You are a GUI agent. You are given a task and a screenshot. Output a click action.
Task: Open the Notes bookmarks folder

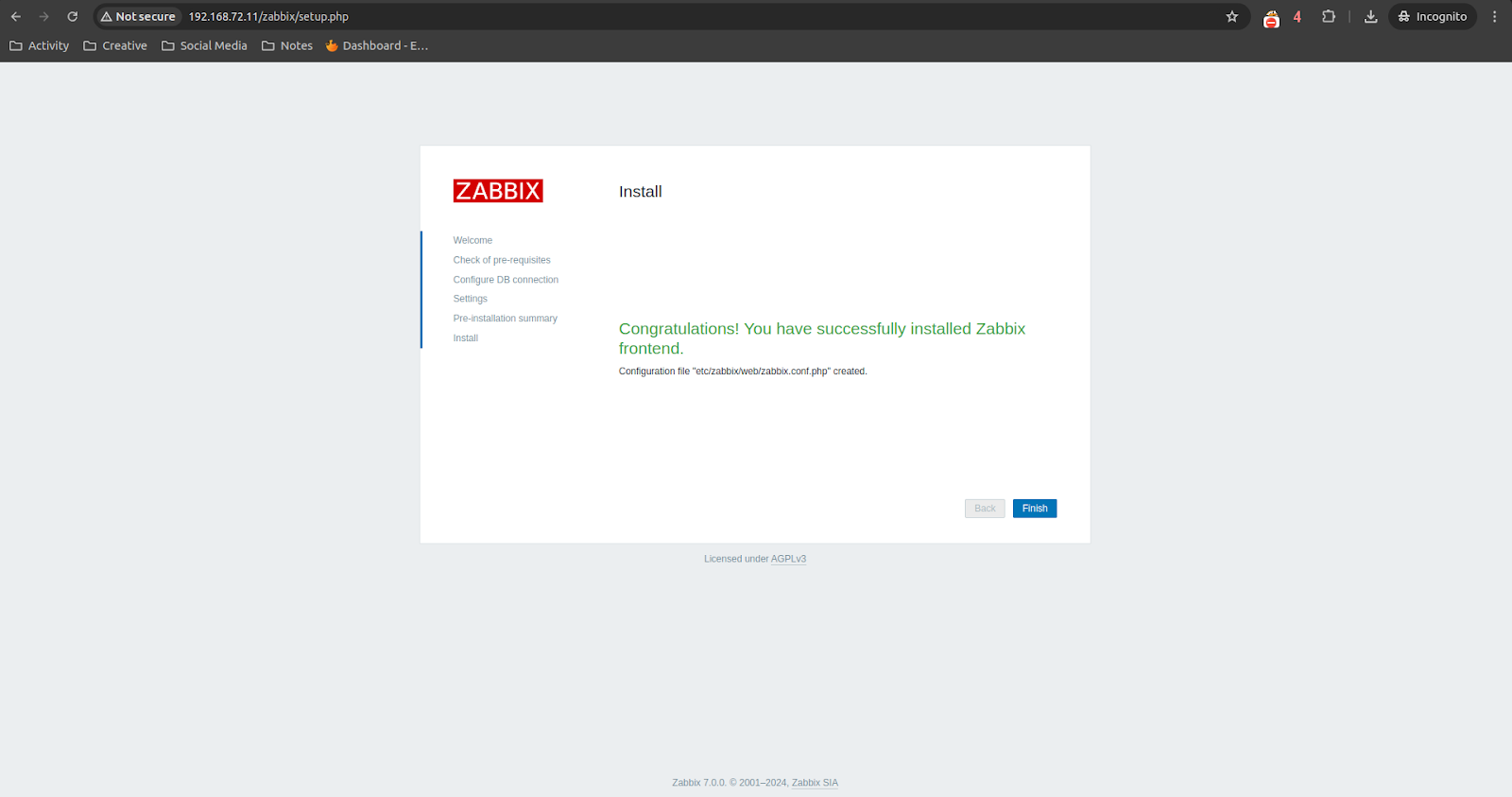287,45
